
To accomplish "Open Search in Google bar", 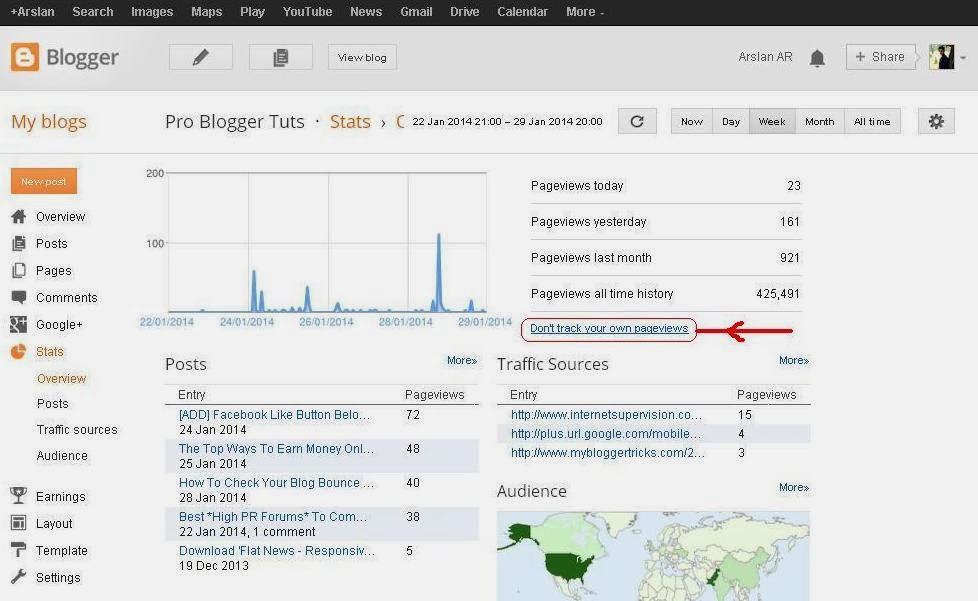I will (93, 12).
